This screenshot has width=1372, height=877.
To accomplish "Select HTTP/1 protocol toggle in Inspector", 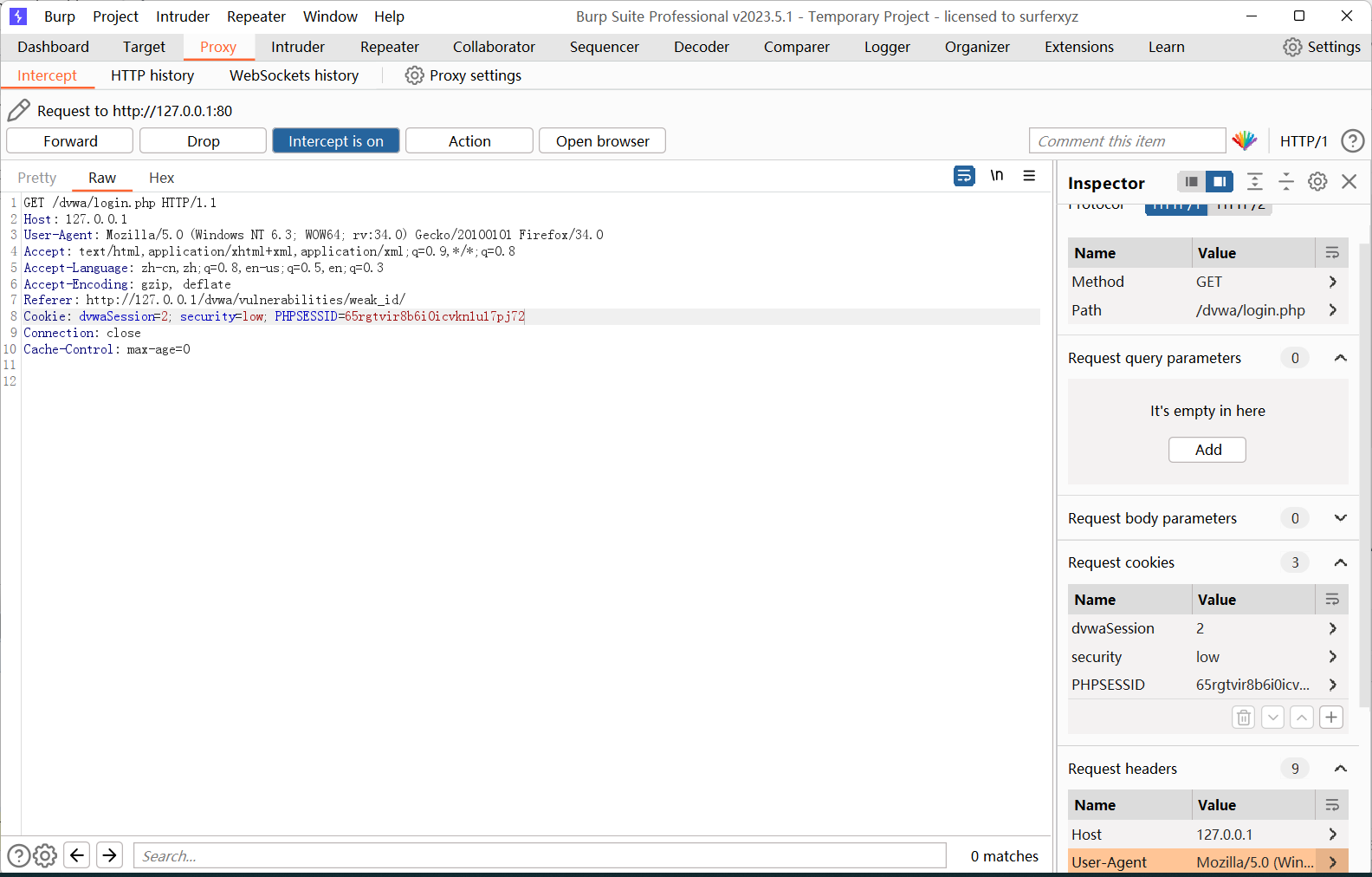I will (1175, 207).
